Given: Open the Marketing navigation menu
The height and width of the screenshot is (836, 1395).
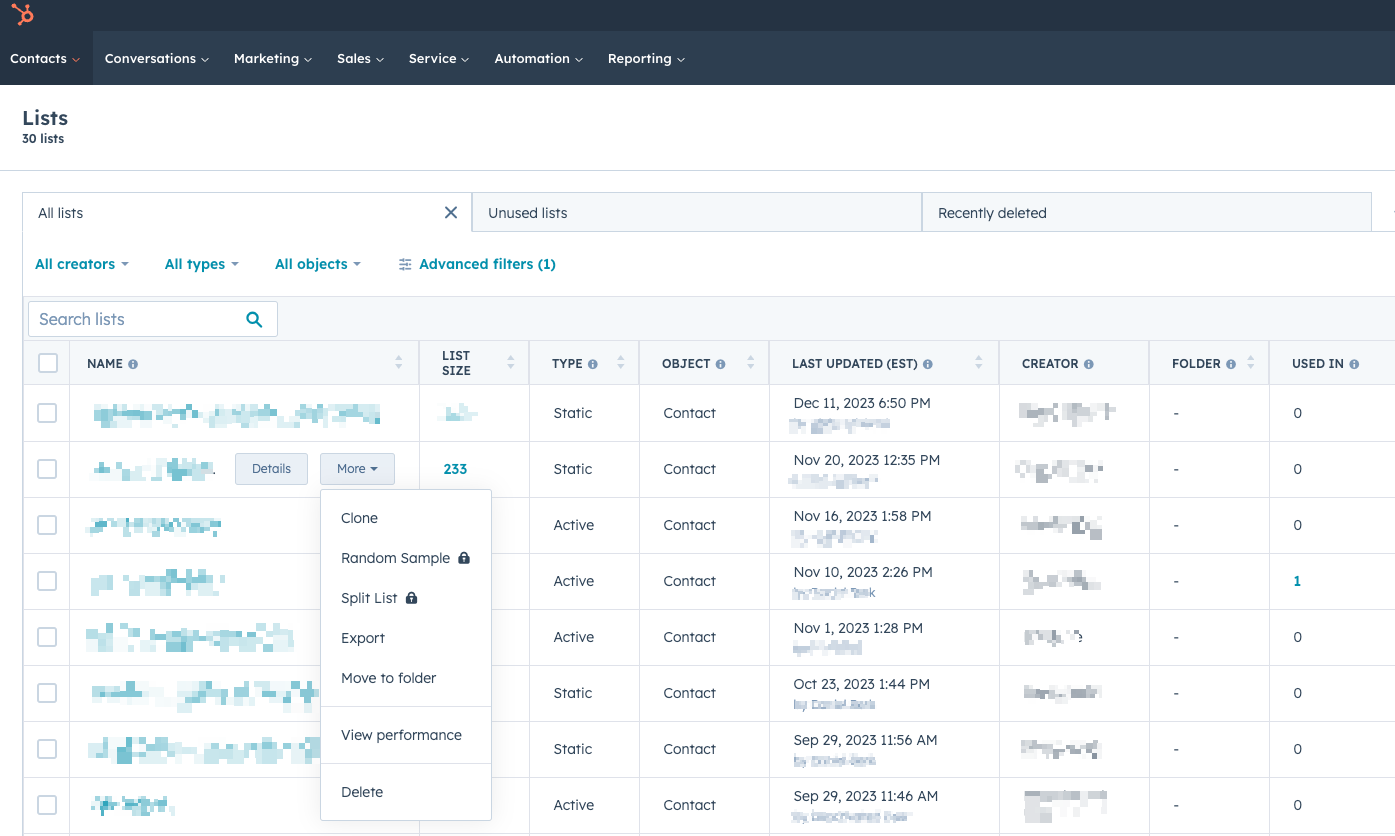Looking at the screenshot, I should pos(272,58).
